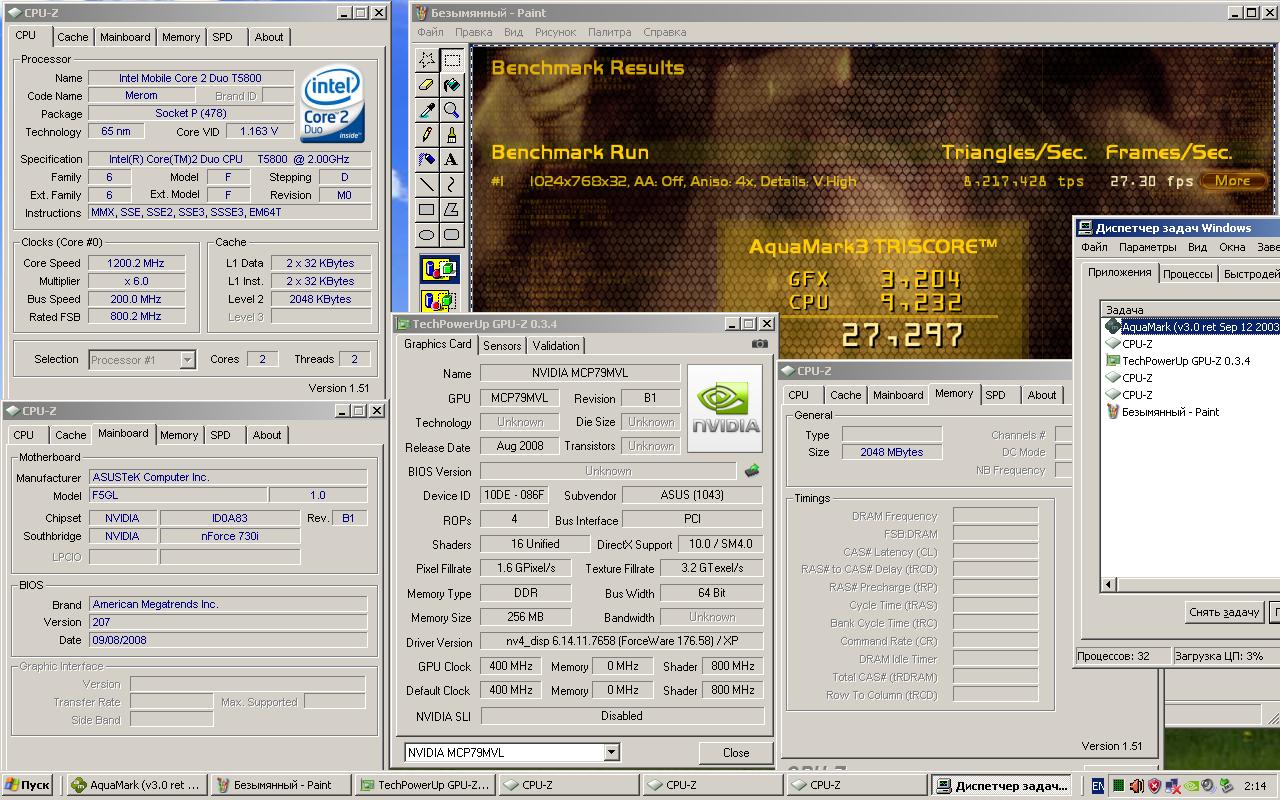Select the Free-Form Select tool in Paint

(x=427, y=60)
